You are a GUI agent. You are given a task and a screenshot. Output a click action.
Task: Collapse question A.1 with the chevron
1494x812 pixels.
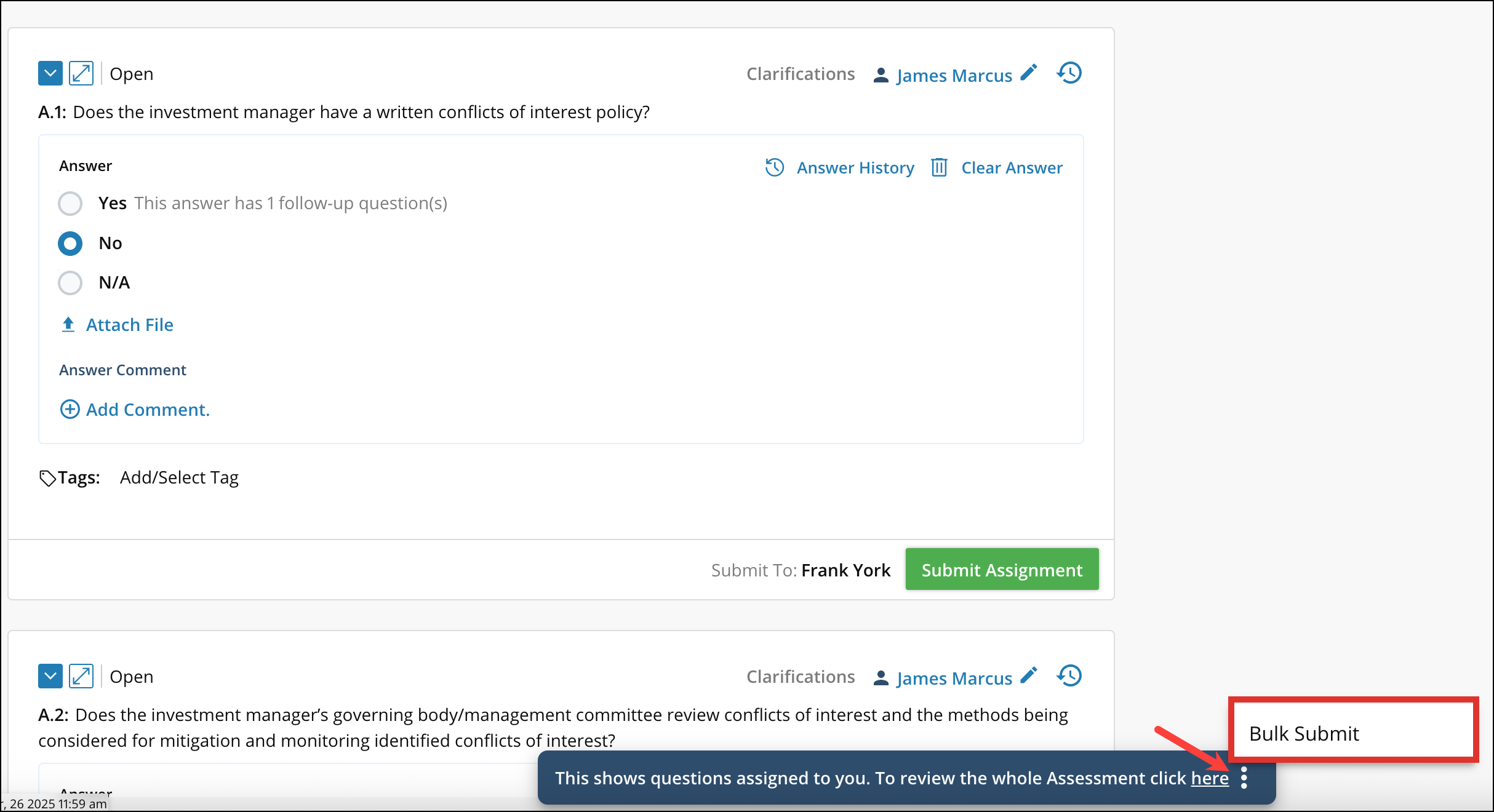[x=50, y=73]
